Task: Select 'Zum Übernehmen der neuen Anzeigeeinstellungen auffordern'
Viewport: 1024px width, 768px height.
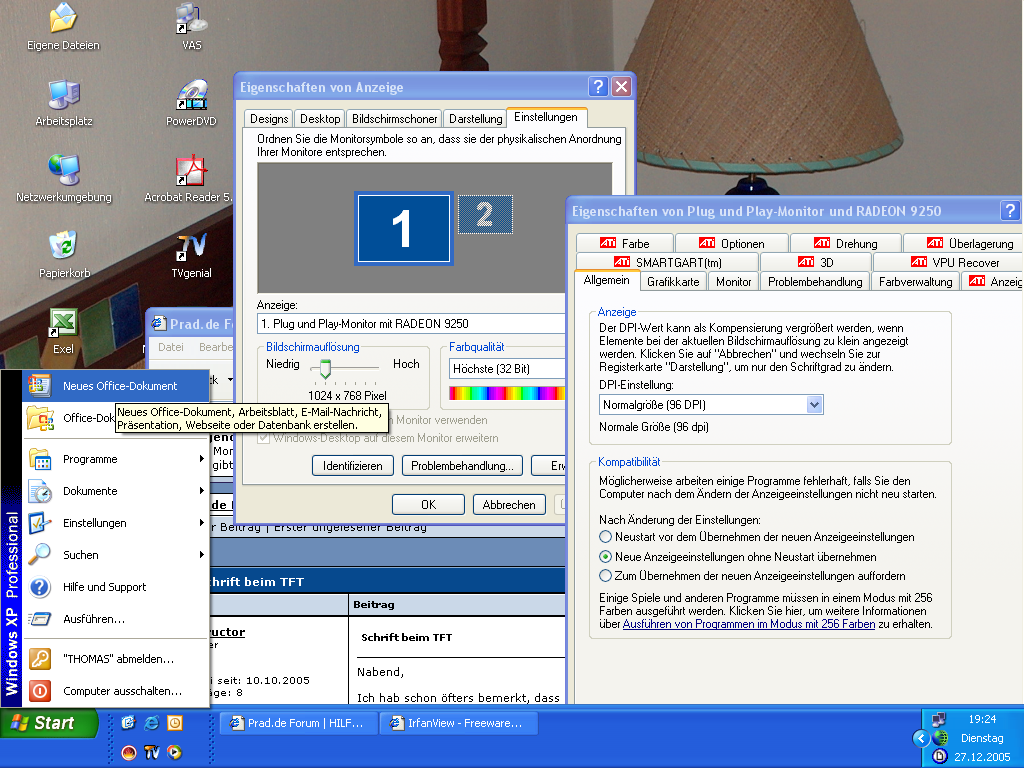Action: 606,575
